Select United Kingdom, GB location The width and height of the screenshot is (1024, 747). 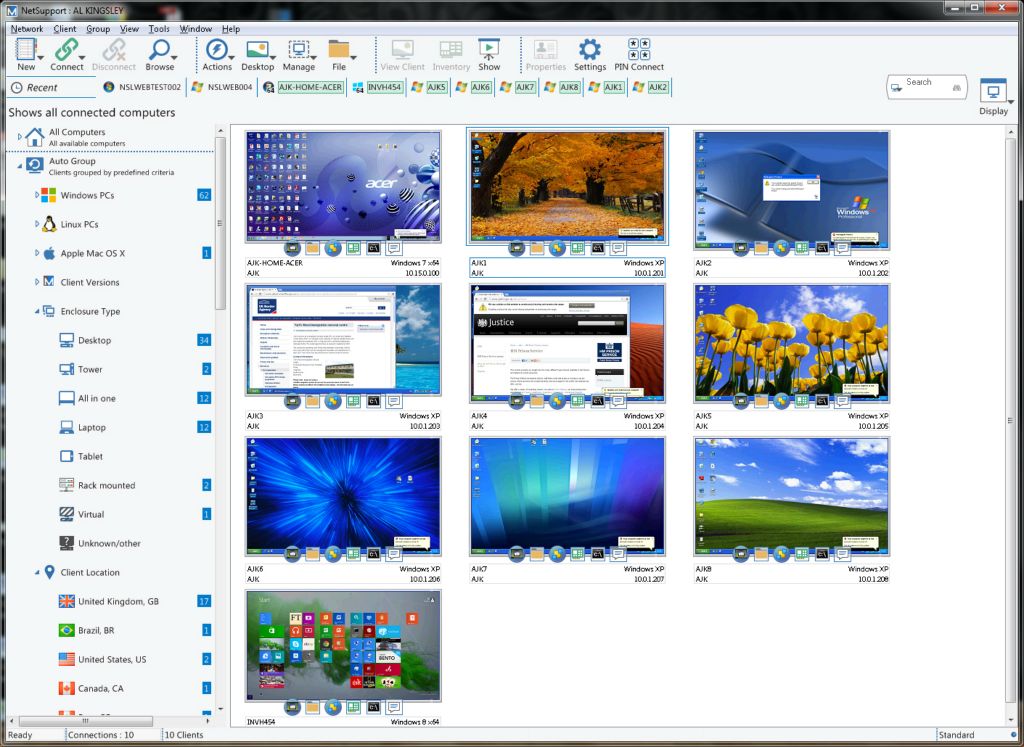[118, 601]
